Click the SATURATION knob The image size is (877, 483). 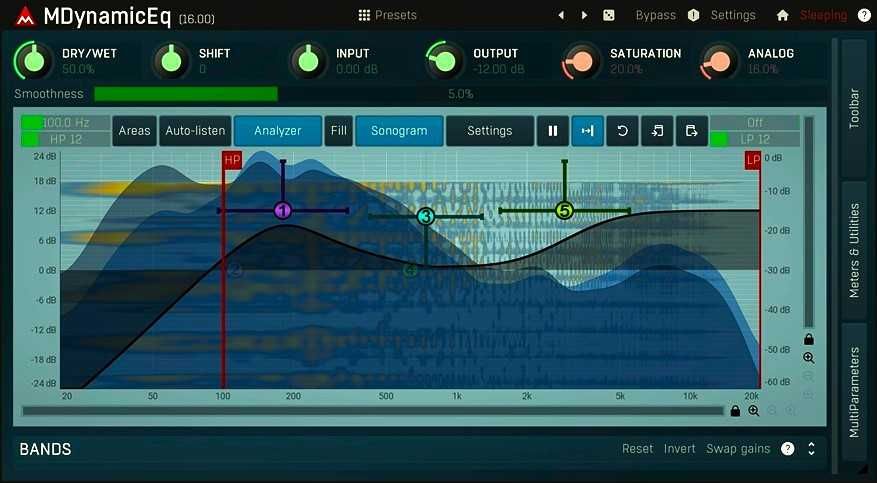[582, 61]
